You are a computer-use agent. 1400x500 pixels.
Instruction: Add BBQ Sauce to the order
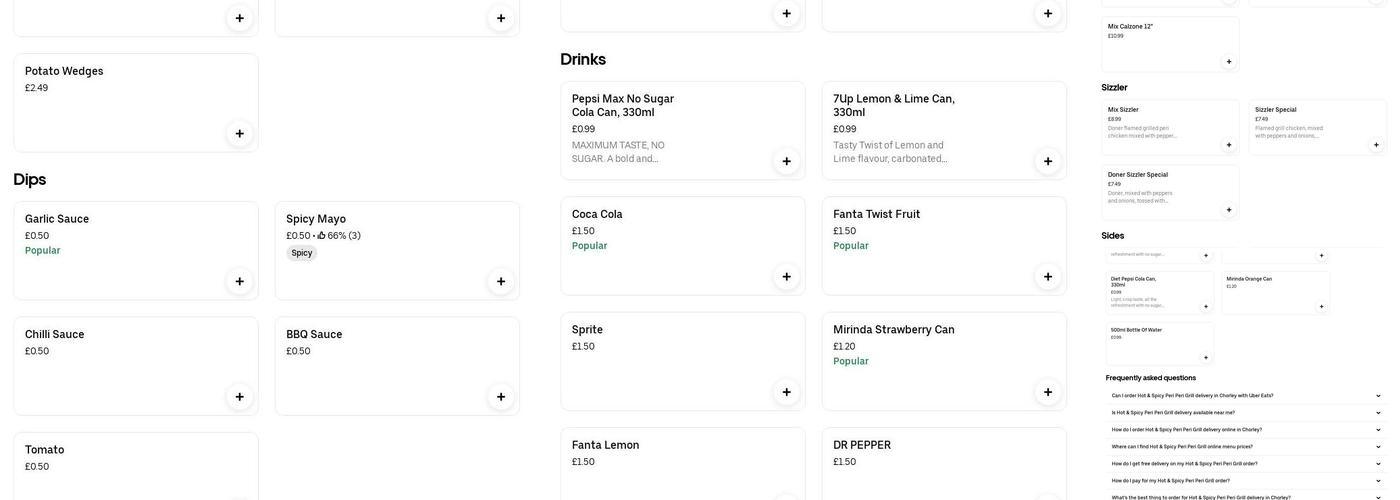coord(501,397)
